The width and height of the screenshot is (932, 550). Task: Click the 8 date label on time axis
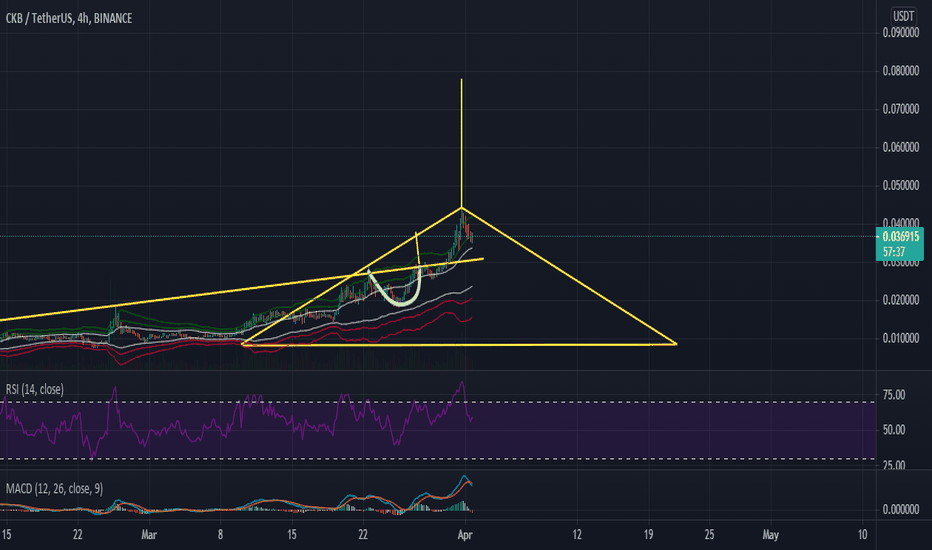[x=221, y=535]
